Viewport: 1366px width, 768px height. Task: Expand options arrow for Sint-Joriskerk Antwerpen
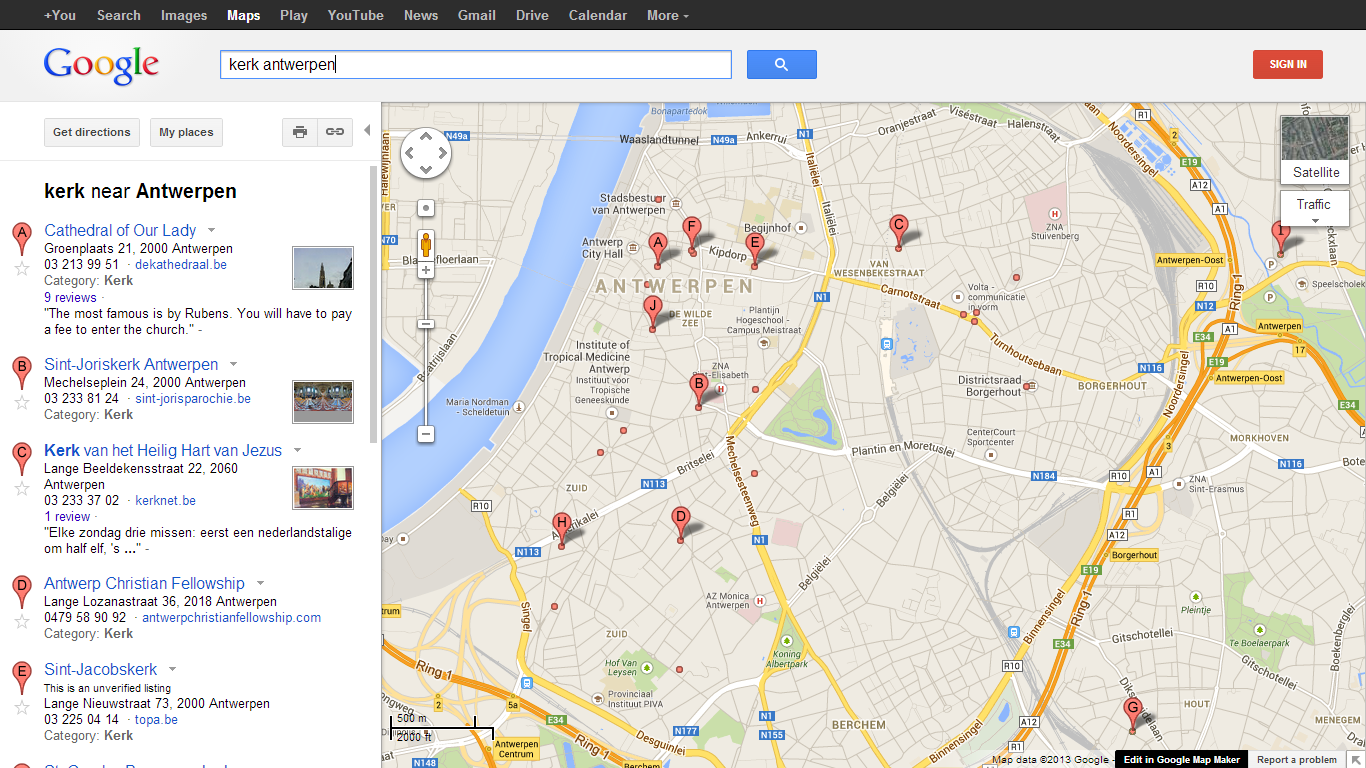233,365
